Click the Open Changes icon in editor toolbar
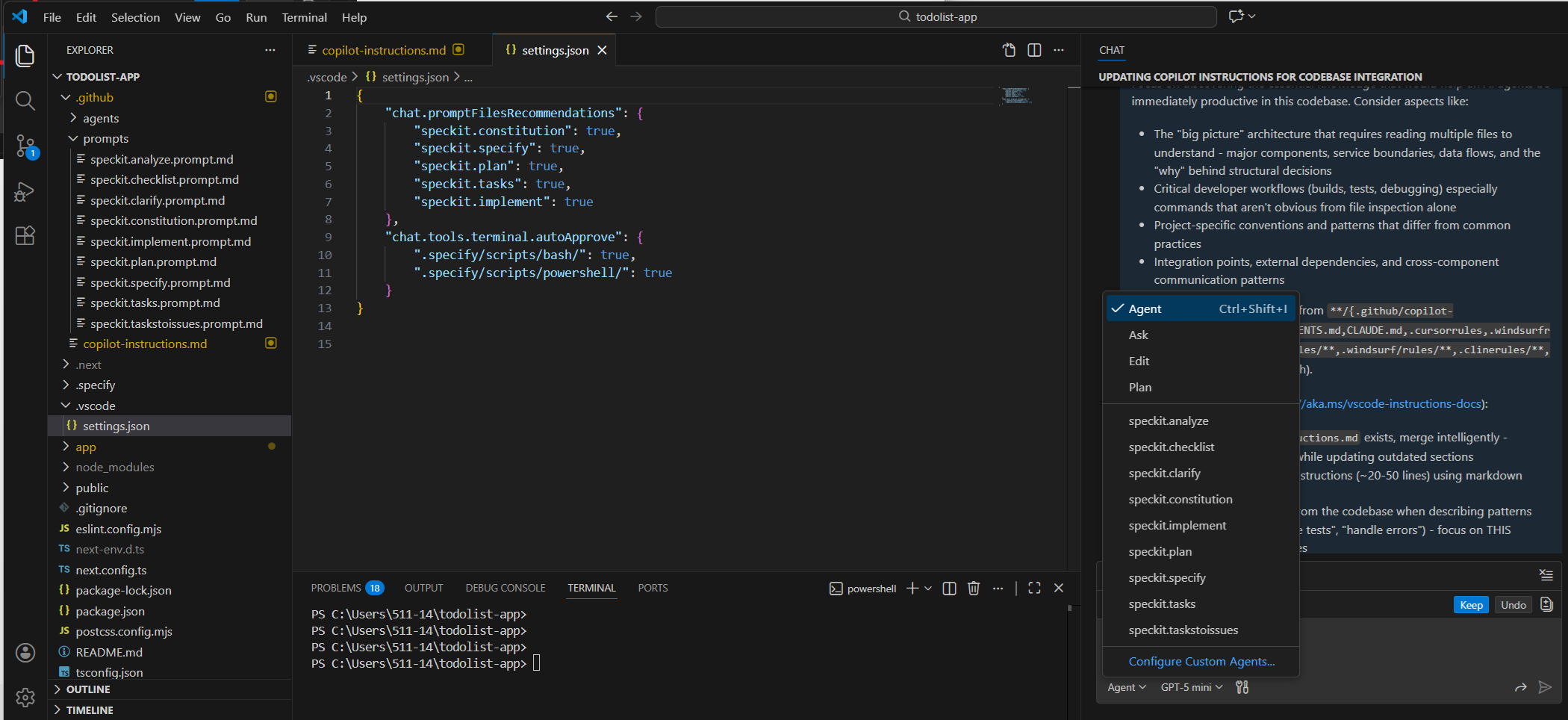 click(1009, 50)
